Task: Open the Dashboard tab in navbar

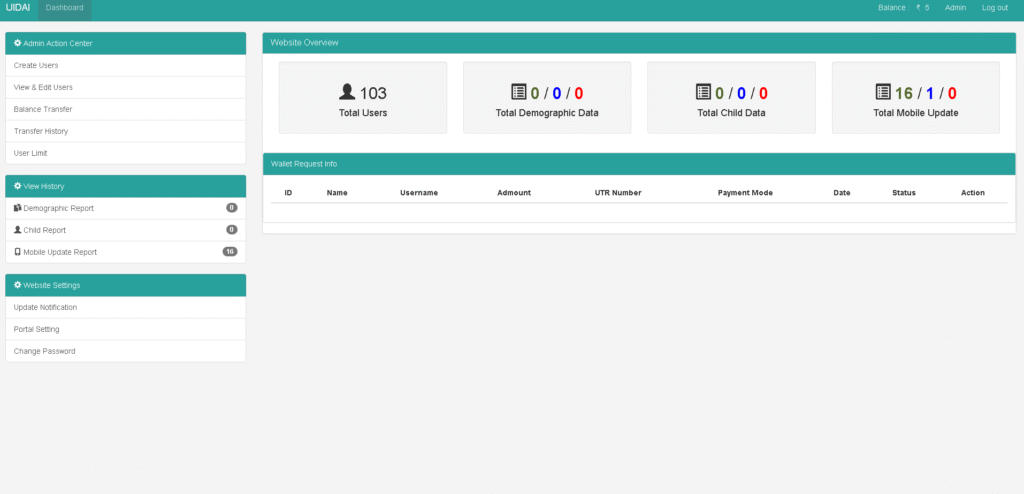Action: pyautogui.click(x=65, y=8)
